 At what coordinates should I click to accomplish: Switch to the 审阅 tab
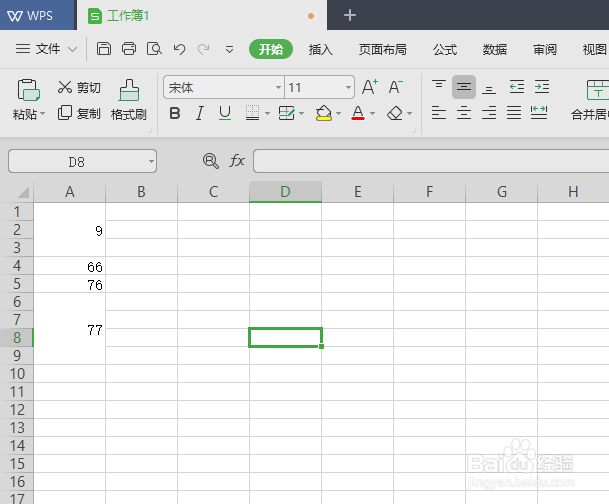click(x=545, y=49)
